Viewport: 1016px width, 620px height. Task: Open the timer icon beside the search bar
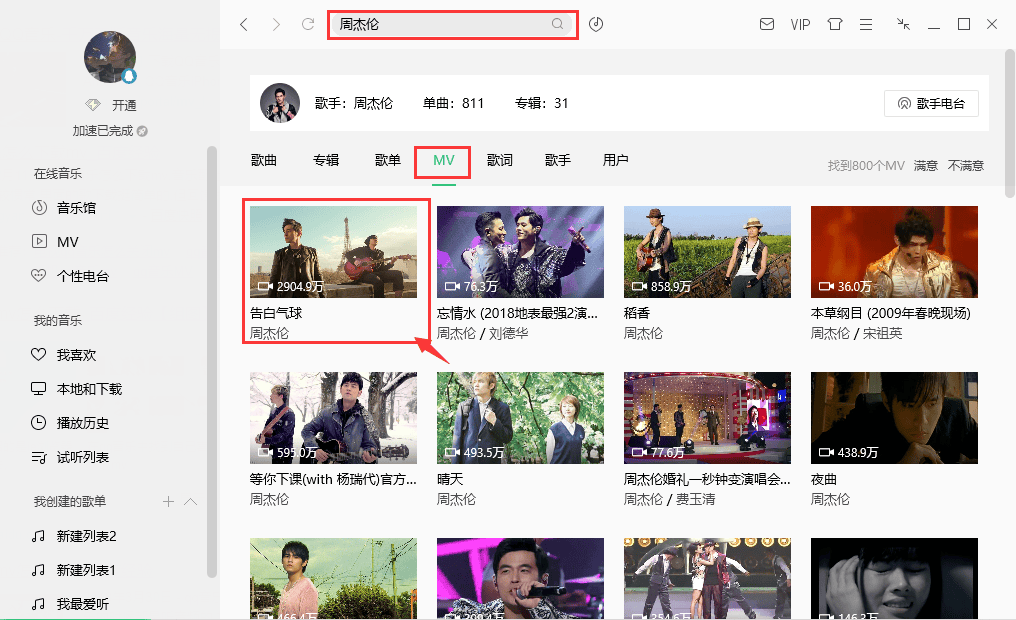(596, 24)
